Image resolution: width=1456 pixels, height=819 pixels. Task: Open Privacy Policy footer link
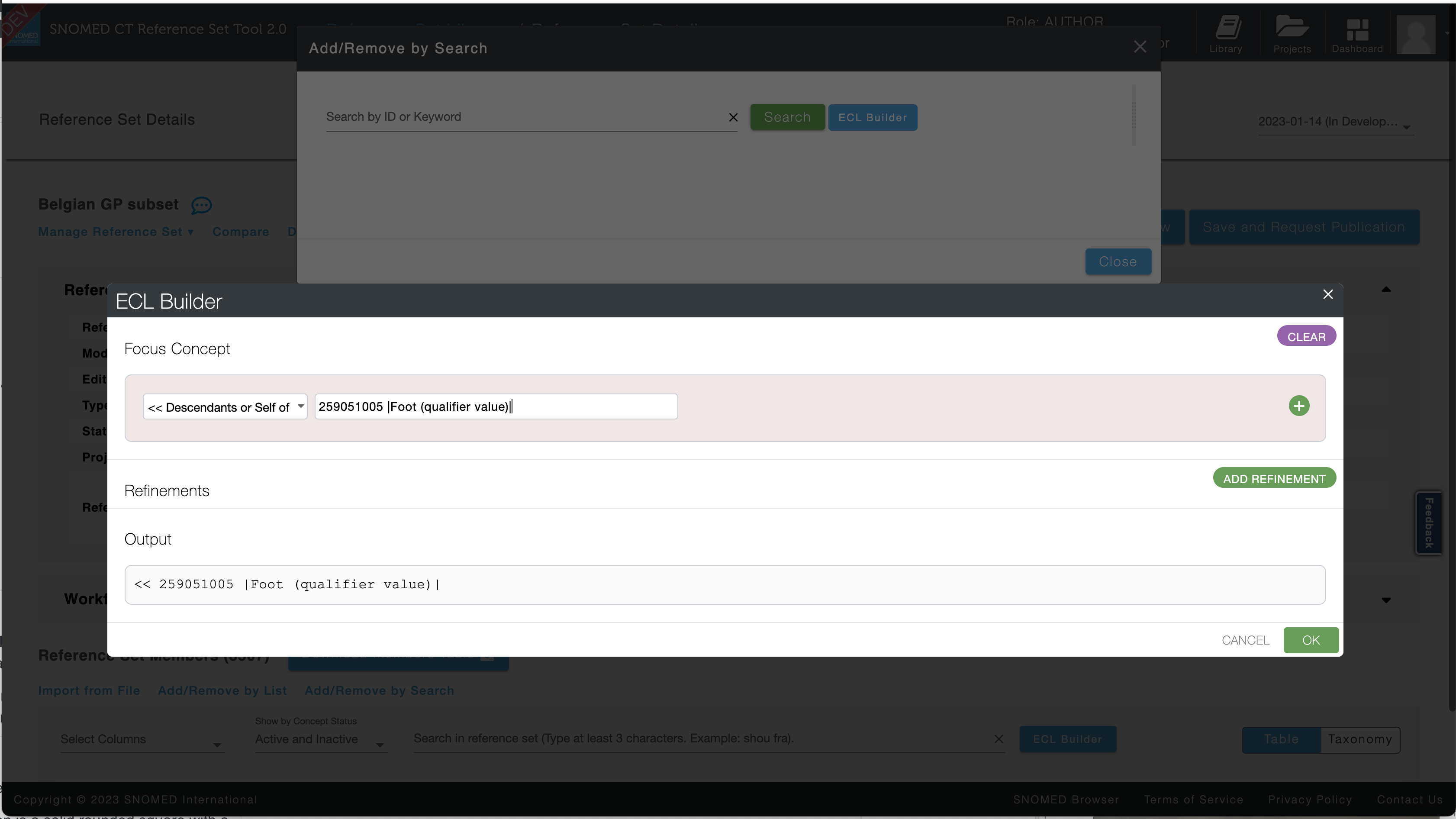tap(1310, 800)
